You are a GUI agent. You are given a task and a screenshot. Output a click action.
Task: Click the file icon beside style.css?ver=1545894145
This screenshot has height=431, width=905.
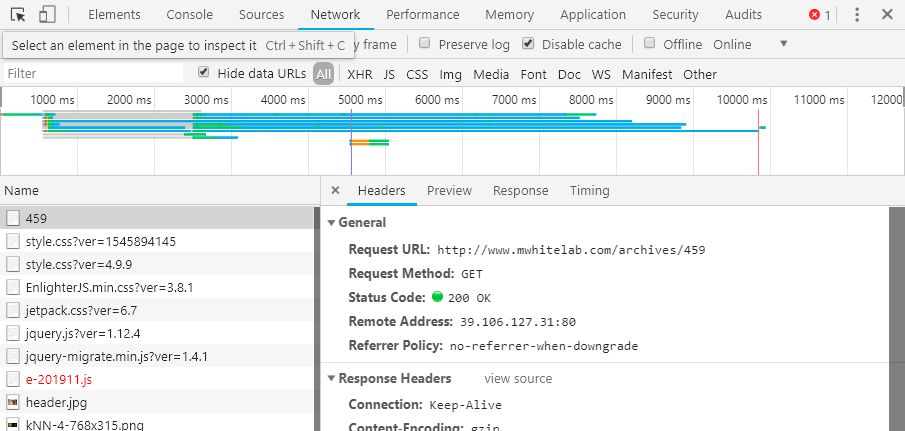pyautogui.click(x=13, y=241)
